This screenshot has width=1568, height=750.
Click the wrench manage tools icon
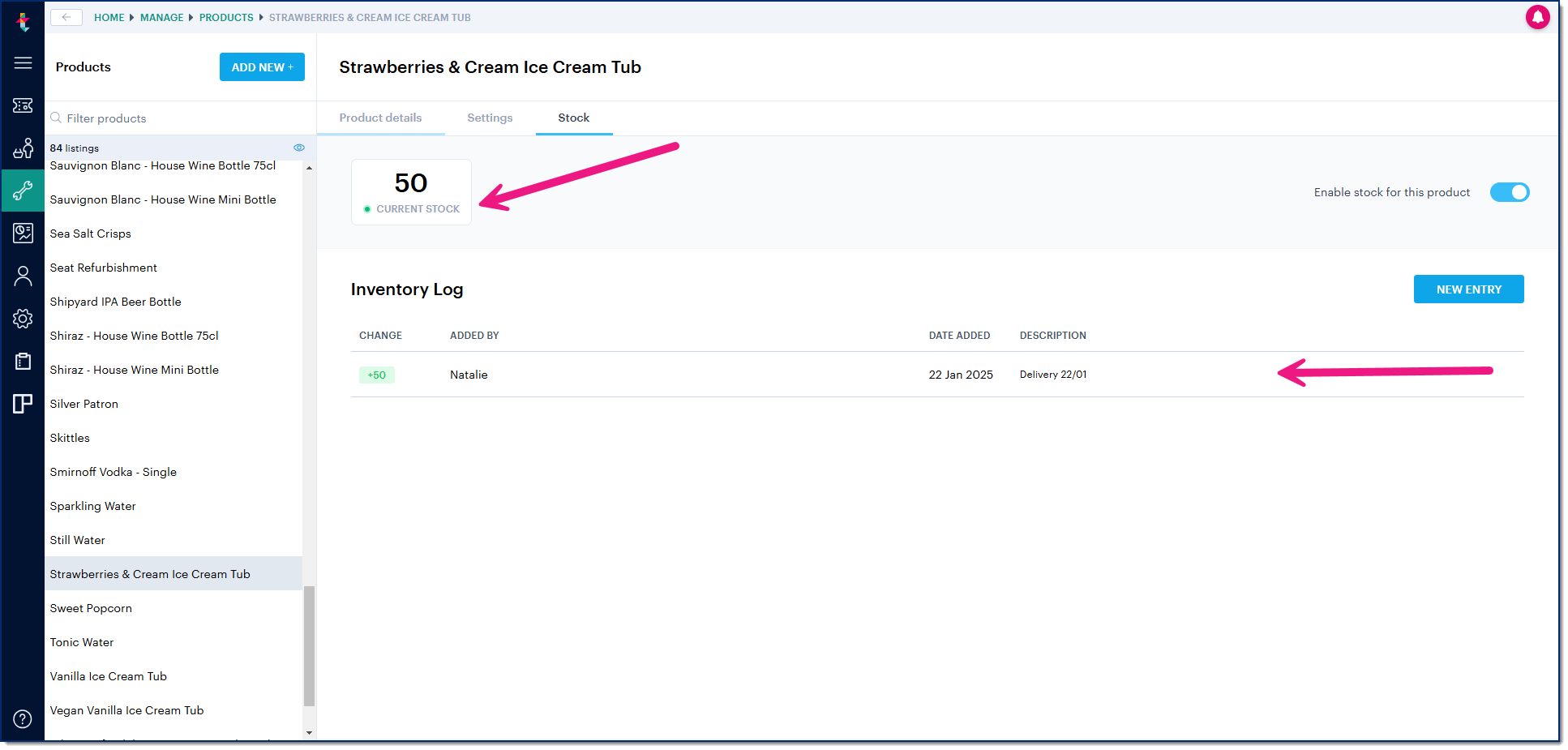(23, 191)
